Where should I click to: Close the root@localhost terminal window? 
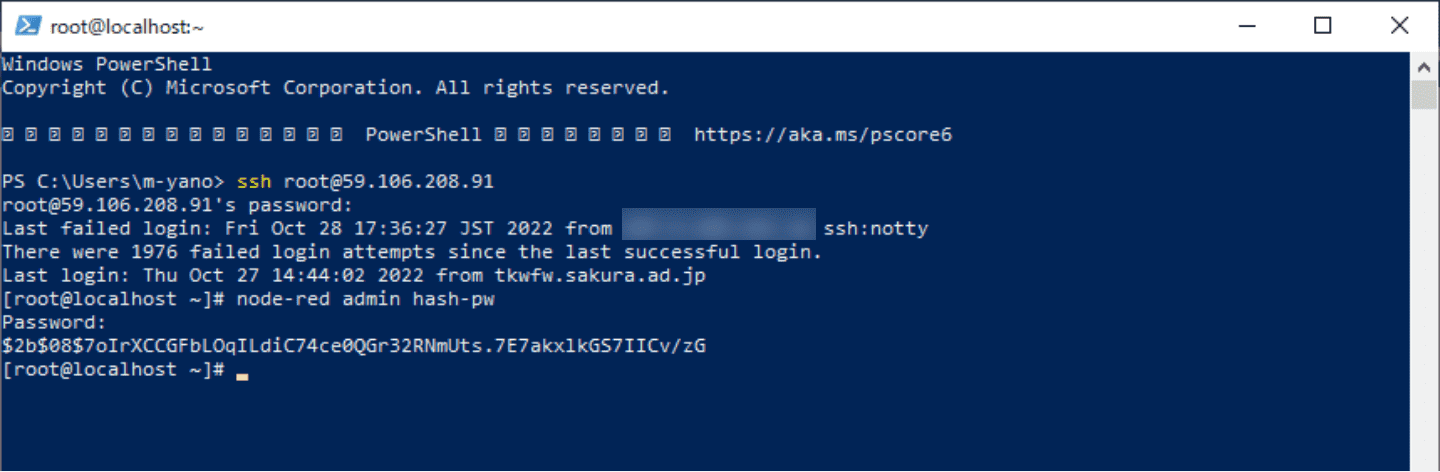point(1398,26)
